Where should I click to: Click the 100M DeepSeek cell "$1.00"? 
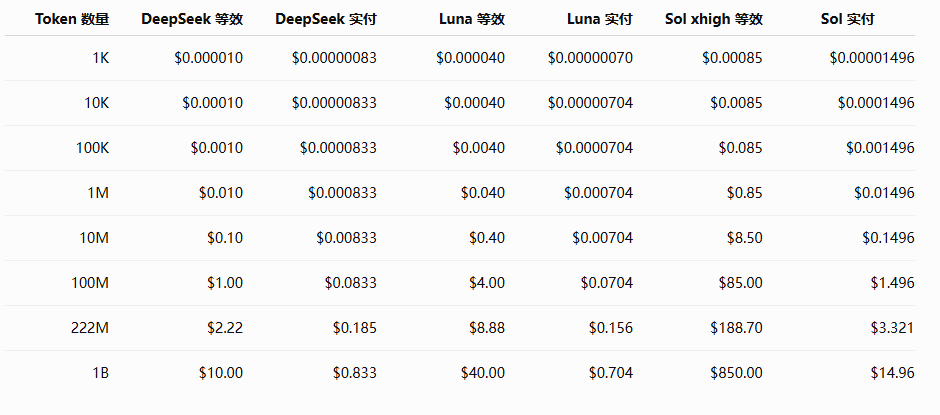pos(225,283)
